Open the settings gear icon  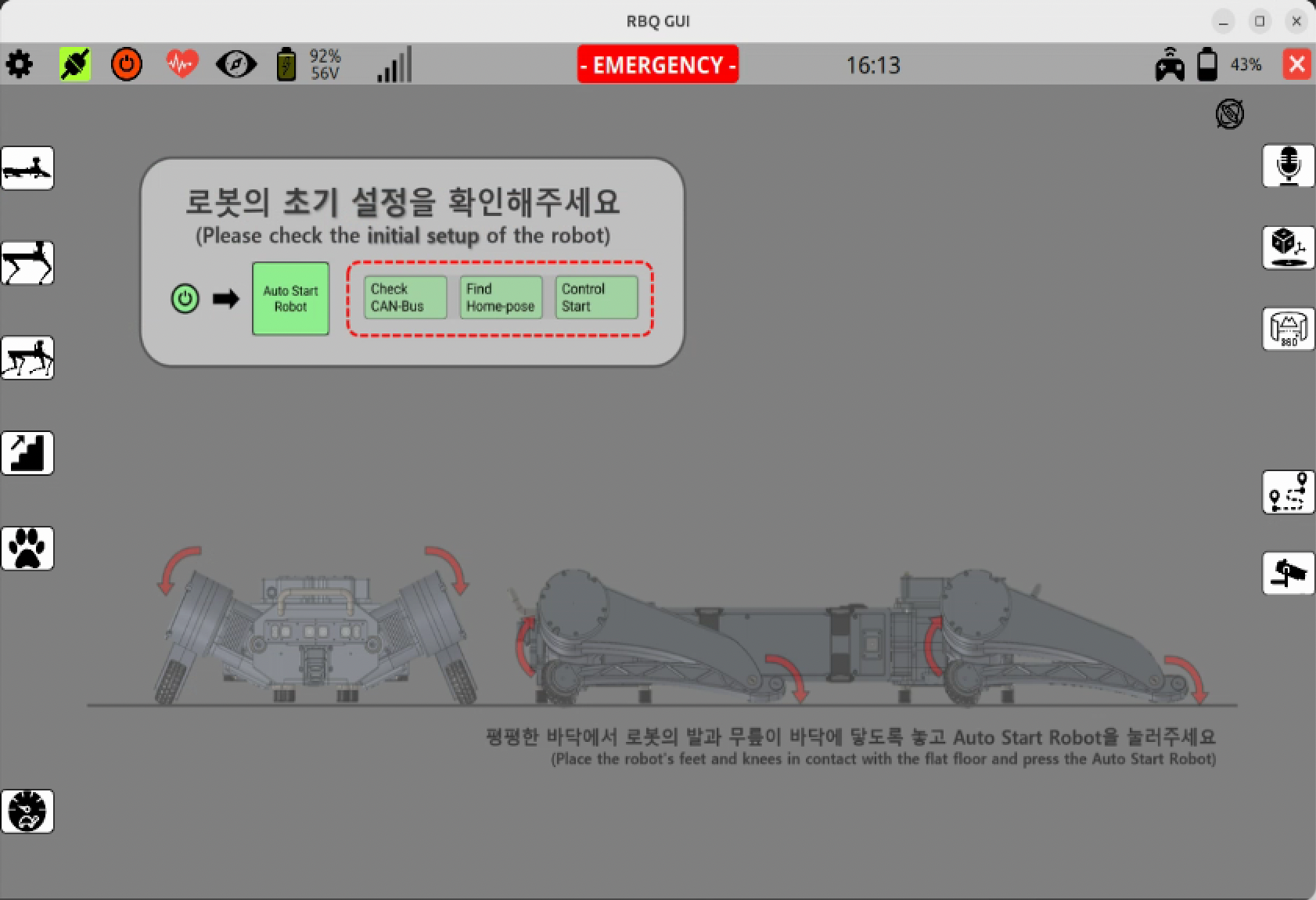19,64
